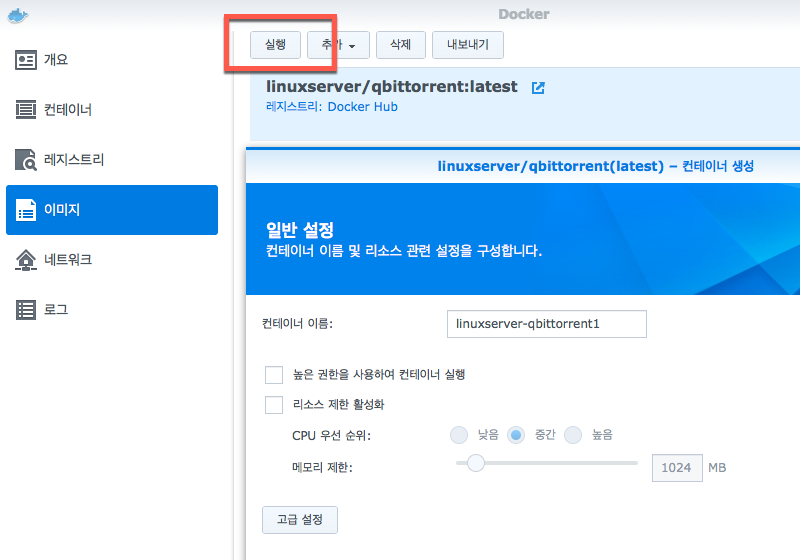Enable 리소스 제한 활성화 checkbox
This screenshot has width=800, height=560.
(274, 405)
